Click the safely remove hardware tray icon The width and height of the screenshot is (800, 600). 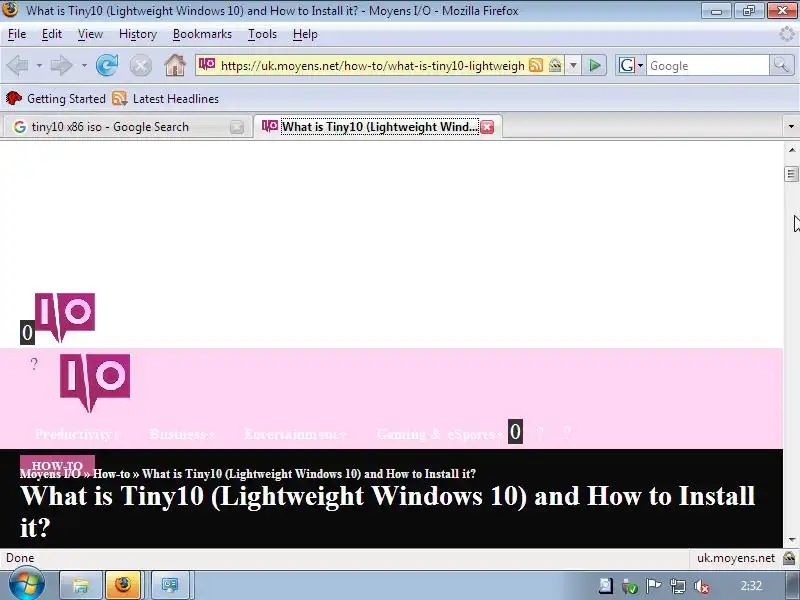point(630,586)
